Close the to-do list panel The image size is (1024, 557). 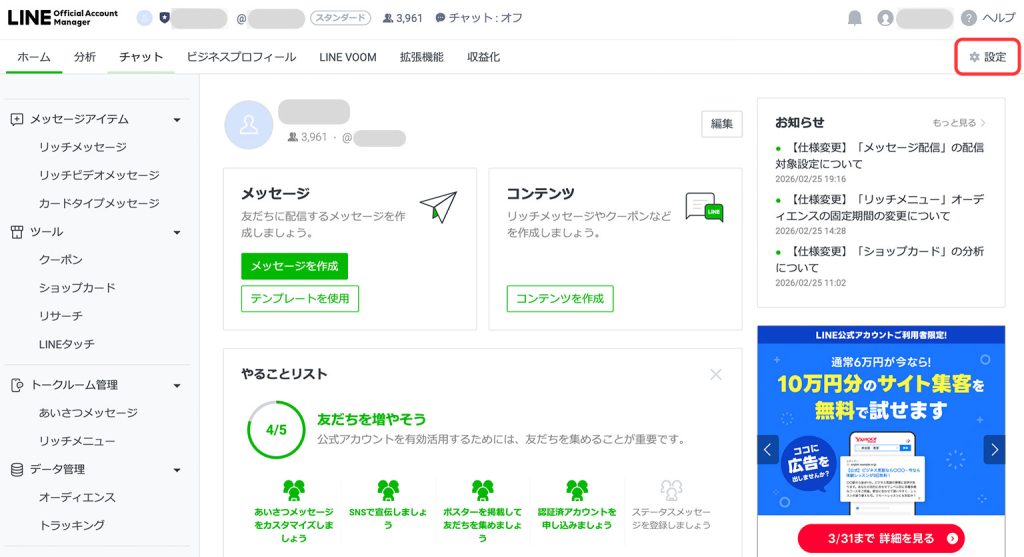716,374
